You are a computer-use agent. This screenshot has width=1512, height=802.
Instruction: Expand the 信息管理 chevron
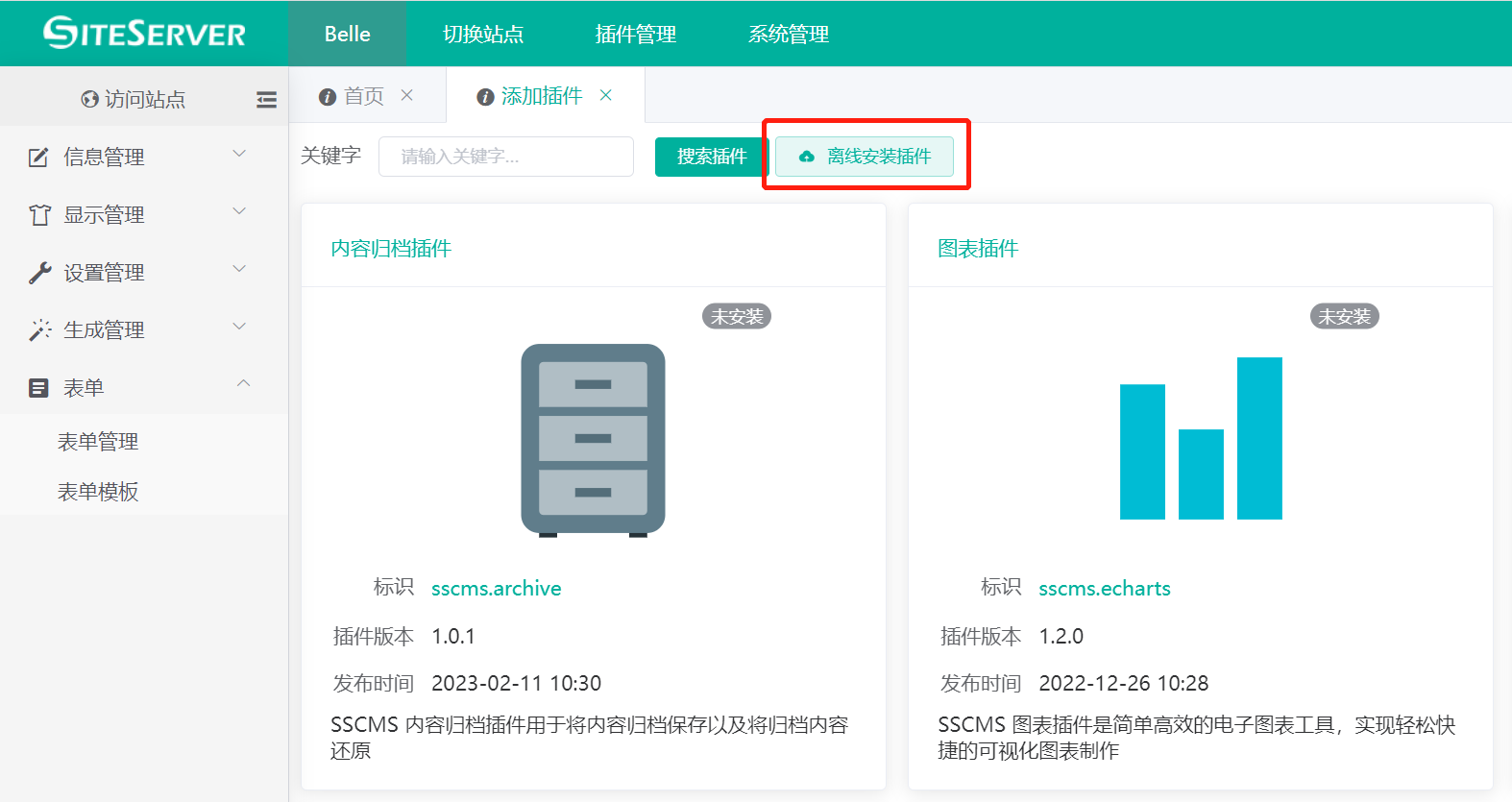coord(240,154)
